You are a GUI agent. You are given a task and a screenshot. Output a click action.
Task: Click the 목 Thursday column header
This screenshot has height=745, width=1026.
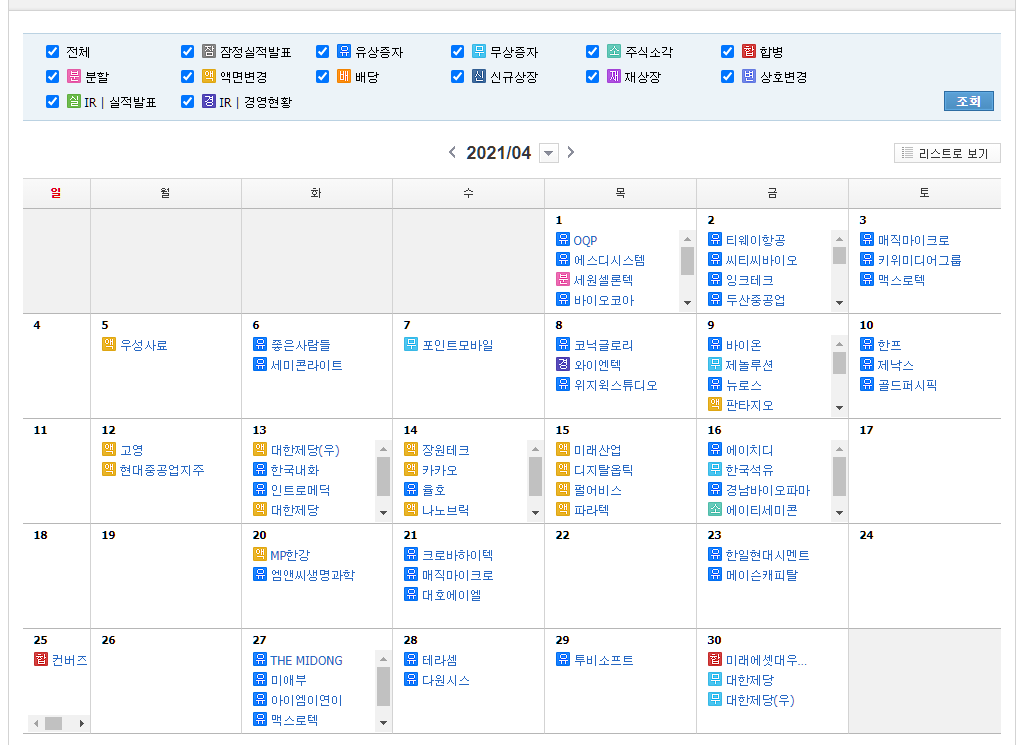[x=620, y=193]
